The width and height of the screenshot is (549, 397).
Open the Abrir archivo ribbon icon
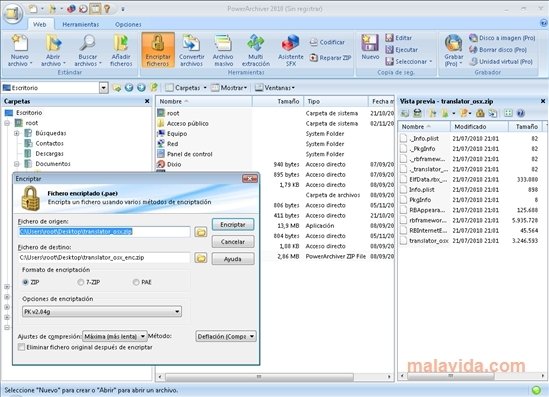(x=53, y=50)
